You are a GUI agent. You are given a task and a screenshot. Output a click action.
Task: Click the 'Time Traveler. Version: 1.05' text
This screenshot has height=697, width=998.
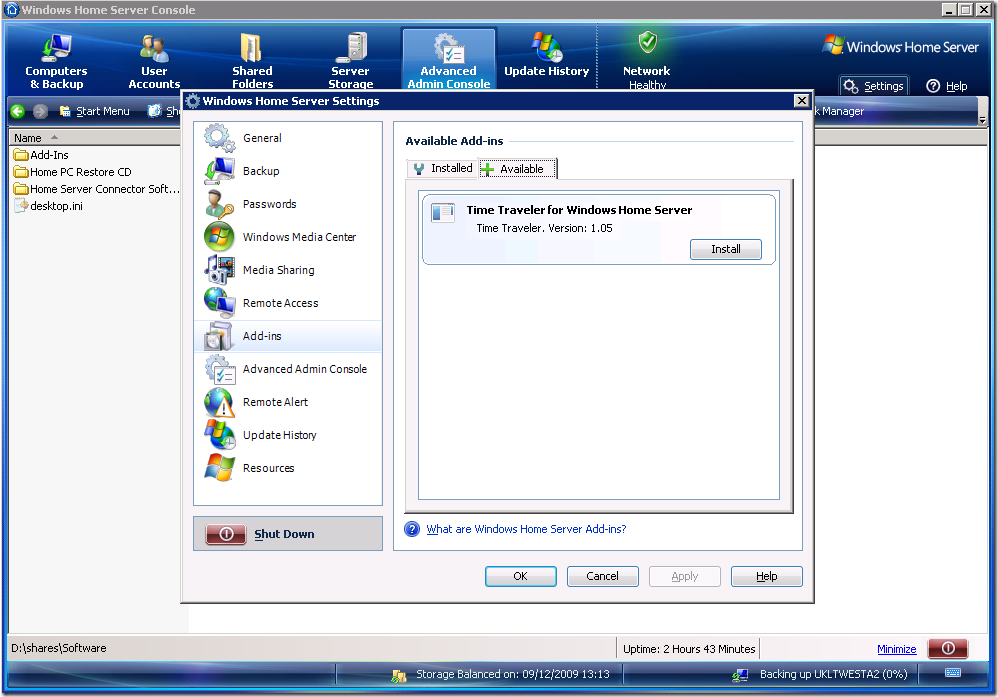pos(545,229)
